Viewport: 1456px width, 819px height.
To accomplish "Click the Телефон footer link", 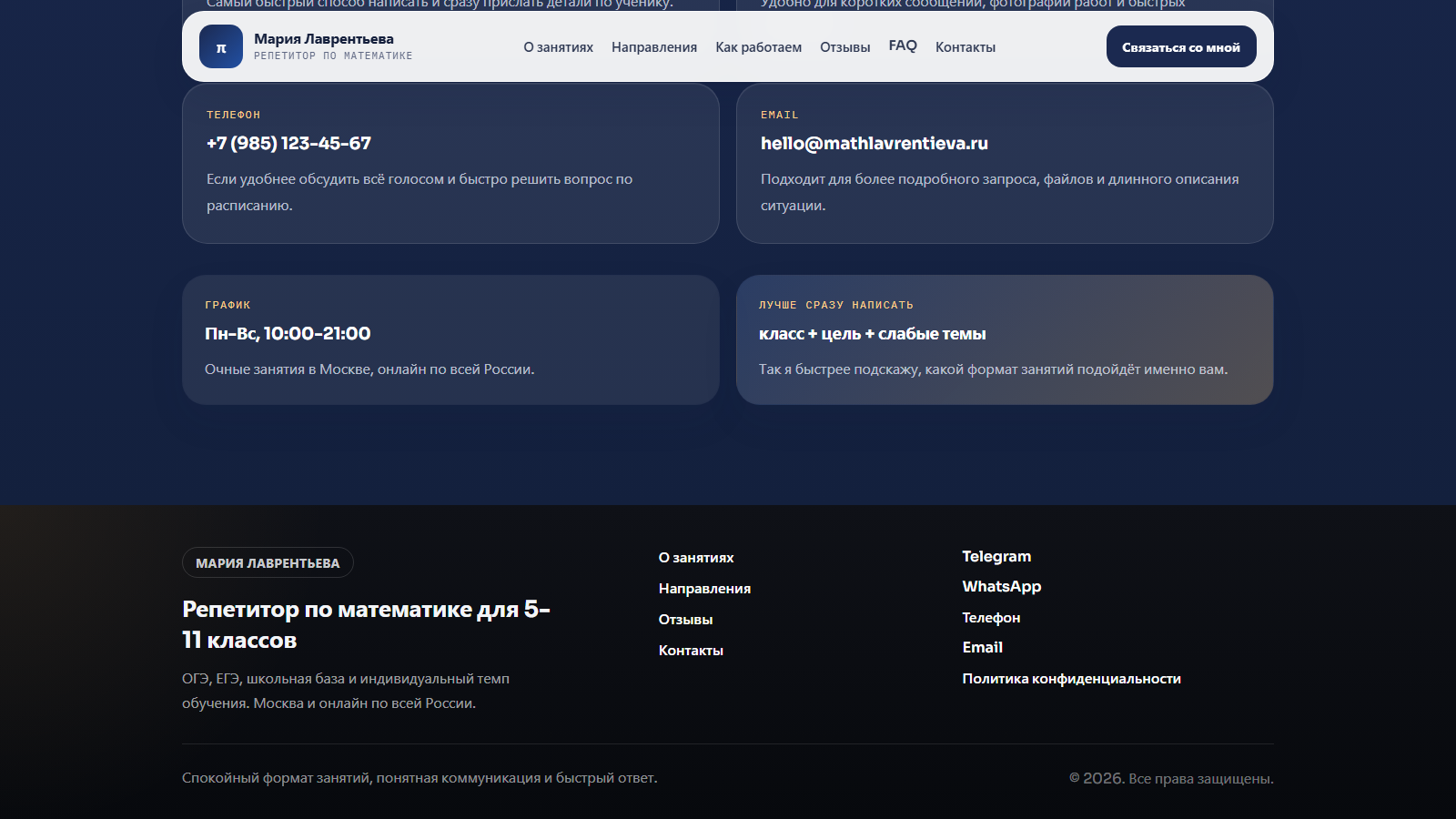I will click(991, 618).
